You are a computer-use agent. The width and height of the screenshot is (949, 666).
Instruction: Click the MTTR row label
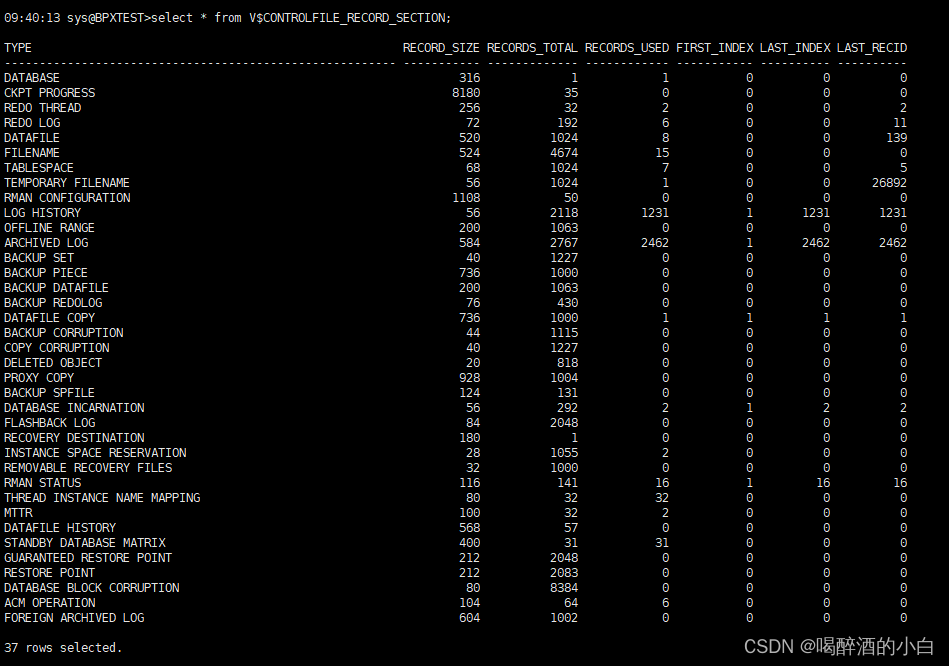click(18, 513)
